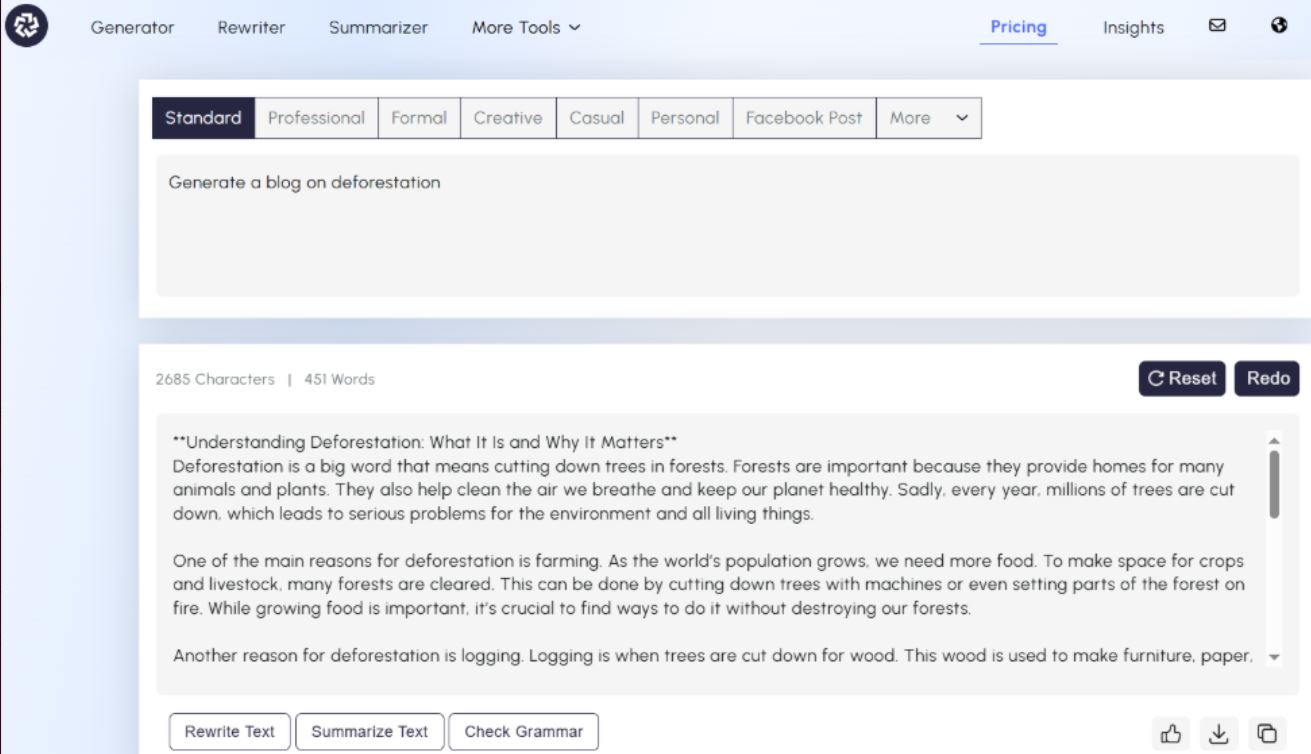This screenshot has height=754, width=1311.
Task: Click the Rewrite Text button
Action: coord(229,732)
